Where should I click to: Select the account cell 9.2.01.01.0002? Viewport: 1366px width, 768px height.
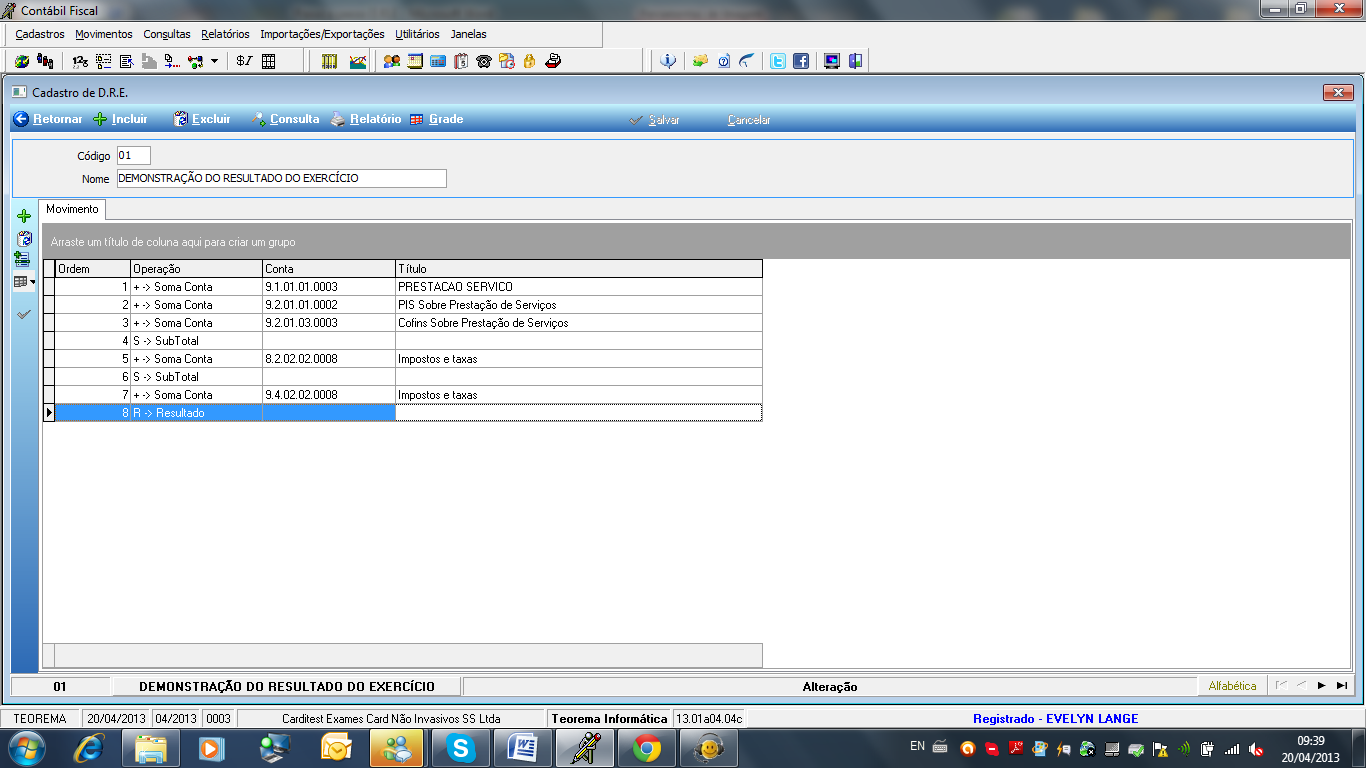pos(329,305)
